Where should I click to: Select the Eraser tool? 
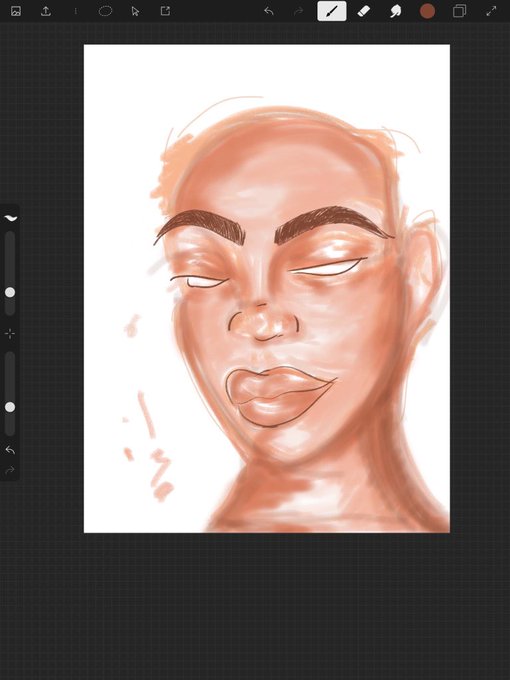(364, 11)
